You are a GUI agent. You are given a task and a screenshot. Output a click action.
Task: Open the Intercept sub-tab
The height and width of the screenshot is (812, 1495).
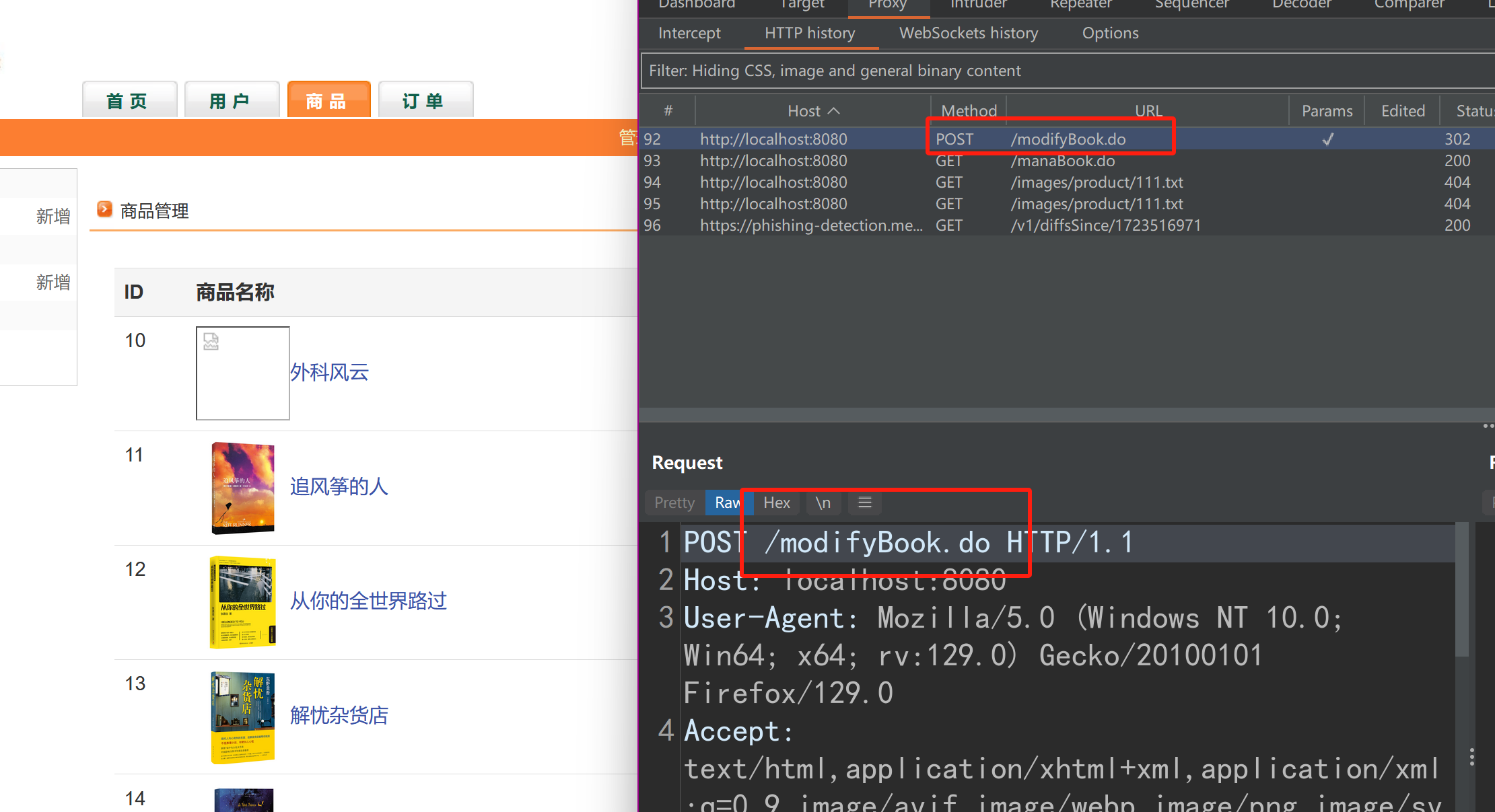pos(689,33)
